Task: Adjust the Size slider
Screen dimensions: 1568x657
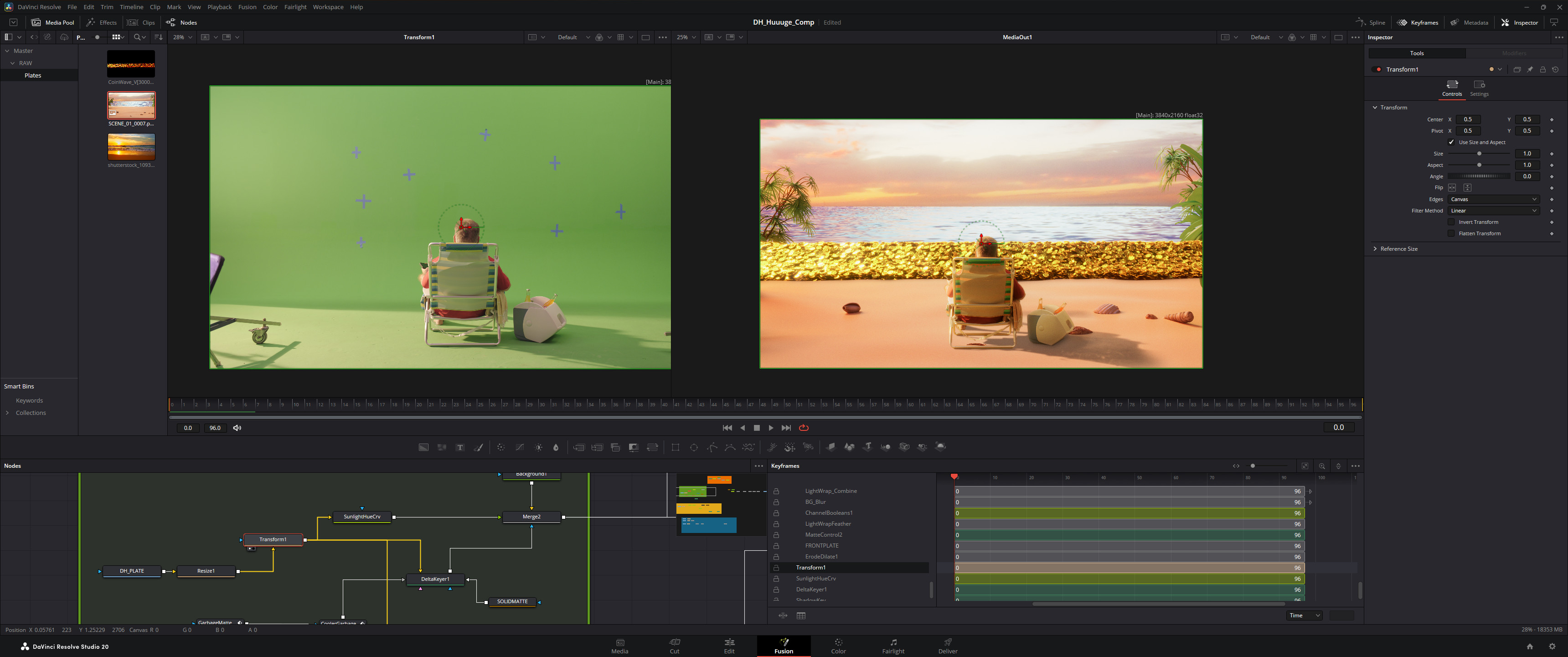Action: [1479, 154]
